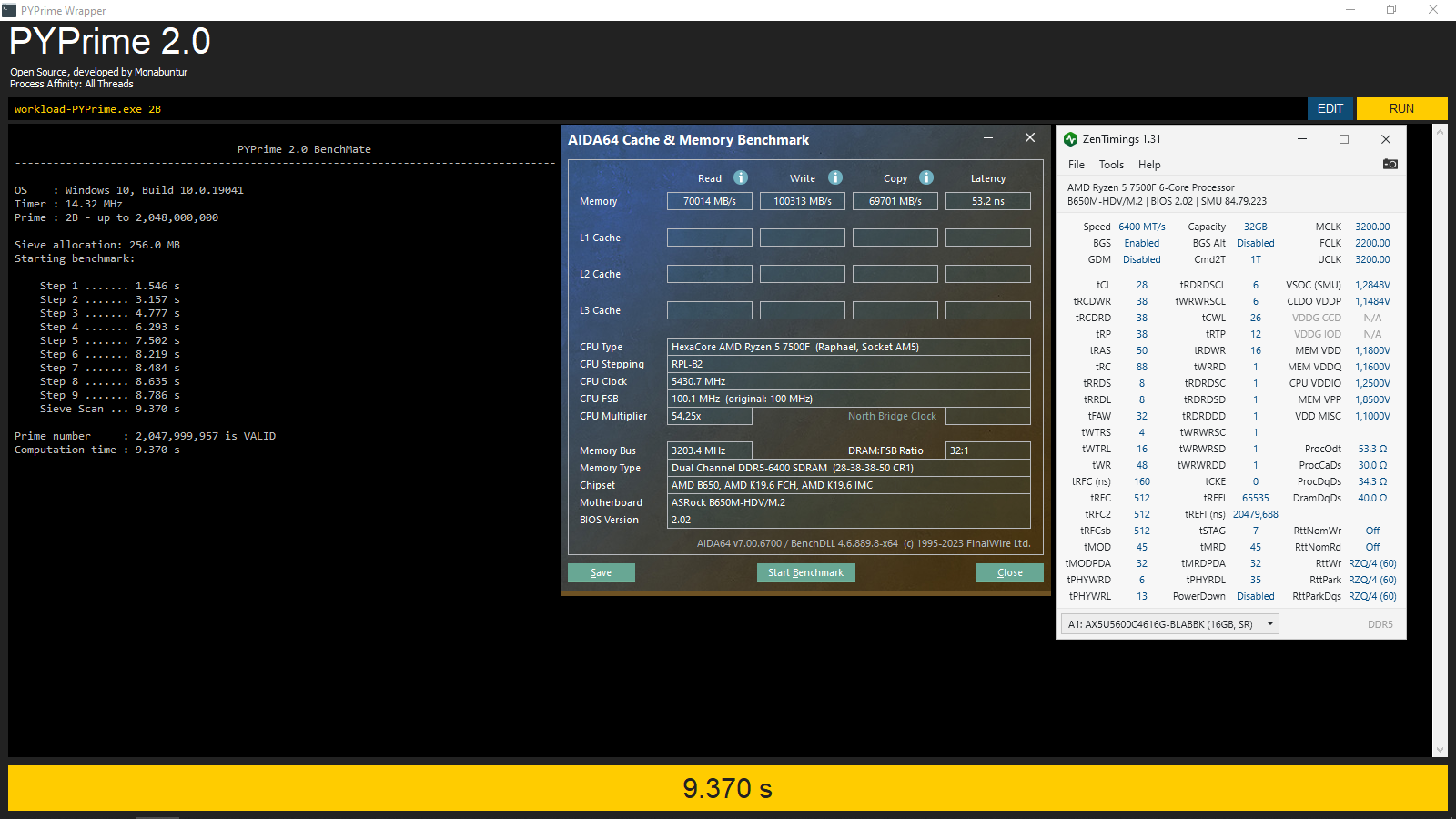Click the MCLK value 3200.00
Image resolution: width=1456 pixels, height=819 pixels.
click(x=1372, y=227)
